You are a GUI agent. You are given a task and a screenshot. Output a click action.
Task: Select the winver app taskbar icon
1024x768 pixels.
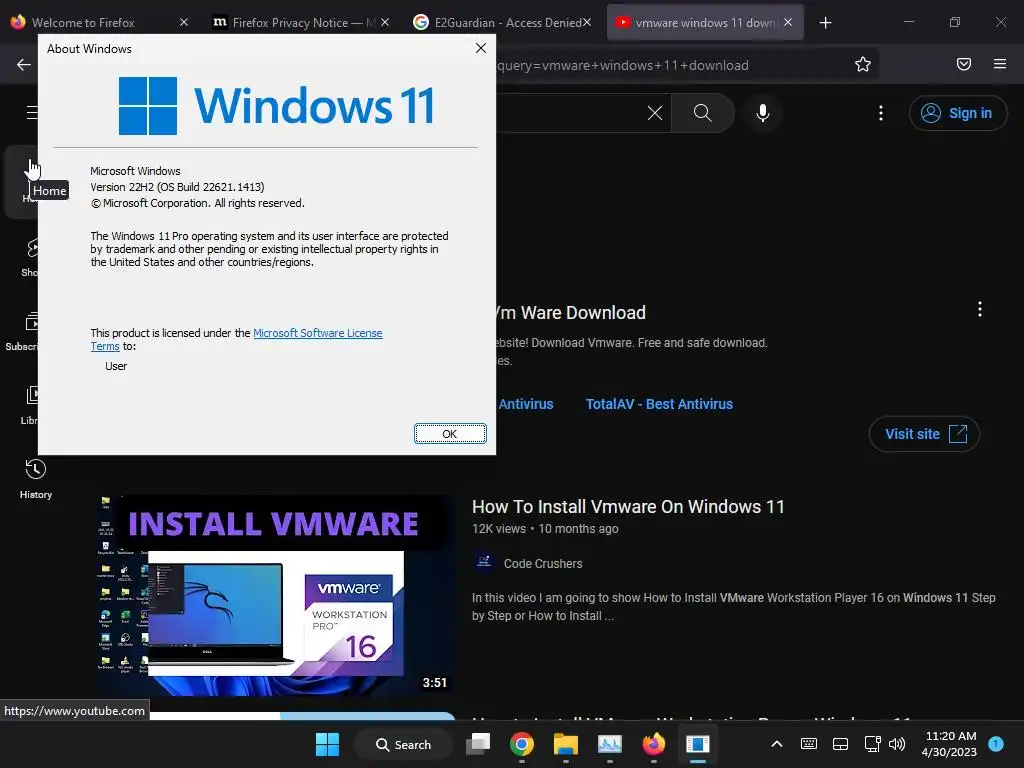(697, 744)
